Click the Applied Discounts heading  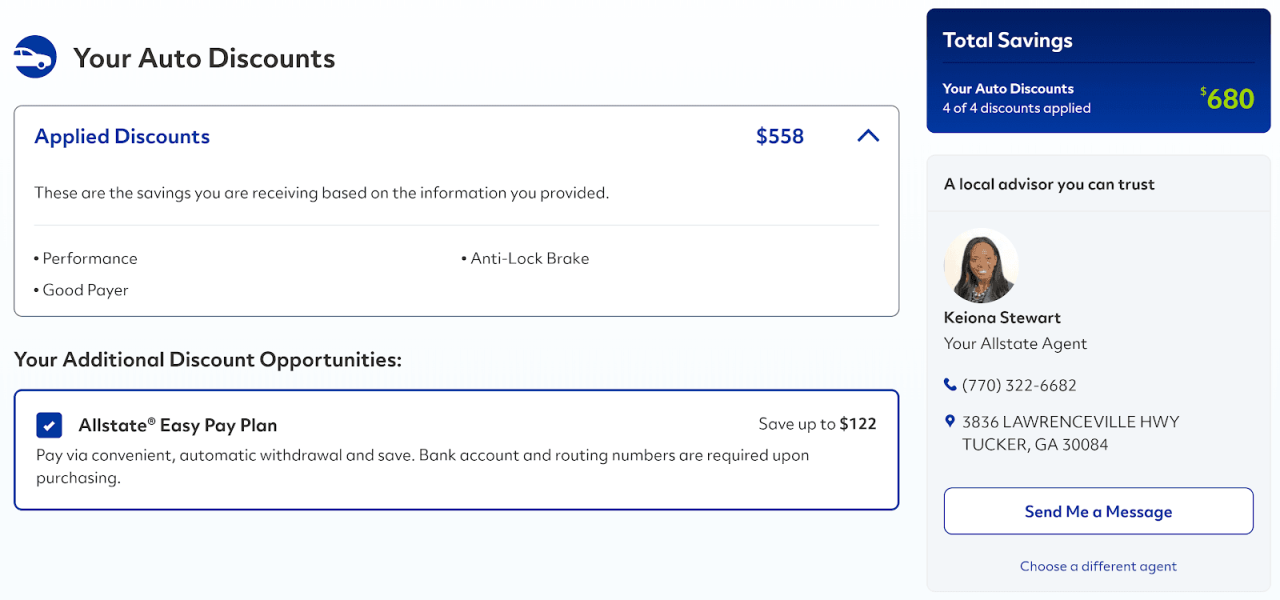point(122,136)
